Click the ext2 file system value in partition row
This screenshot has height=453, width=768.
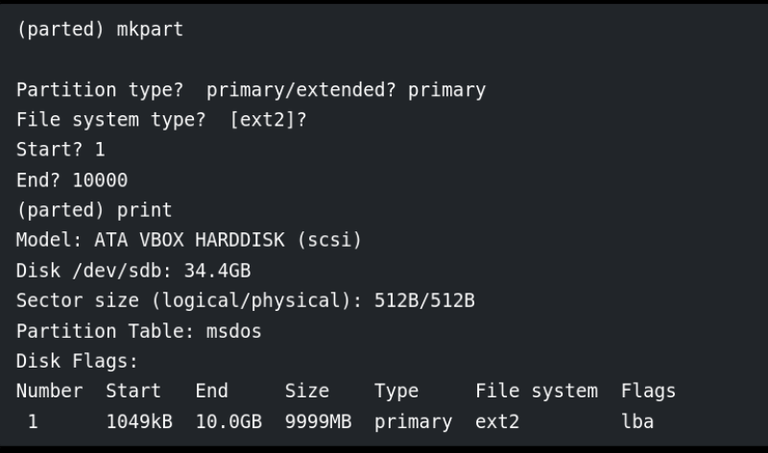[x=497, y=422]
